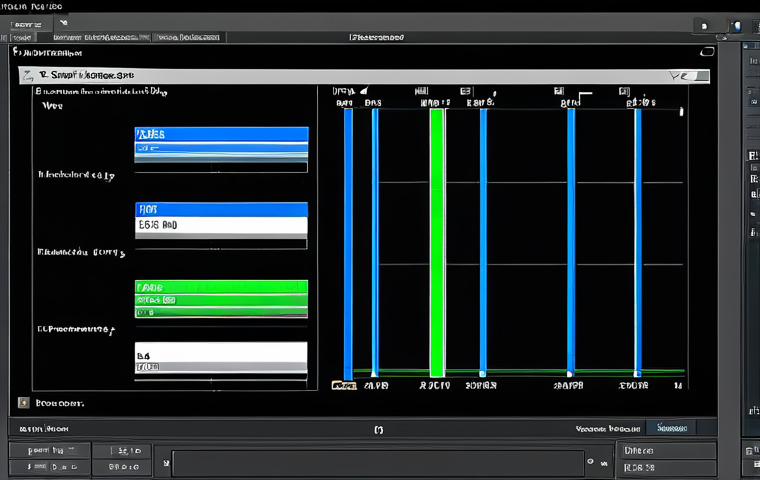Click the tall green bar in the chart
The image size is (760, 480).
pyautogui.click(x=437, y=242)
